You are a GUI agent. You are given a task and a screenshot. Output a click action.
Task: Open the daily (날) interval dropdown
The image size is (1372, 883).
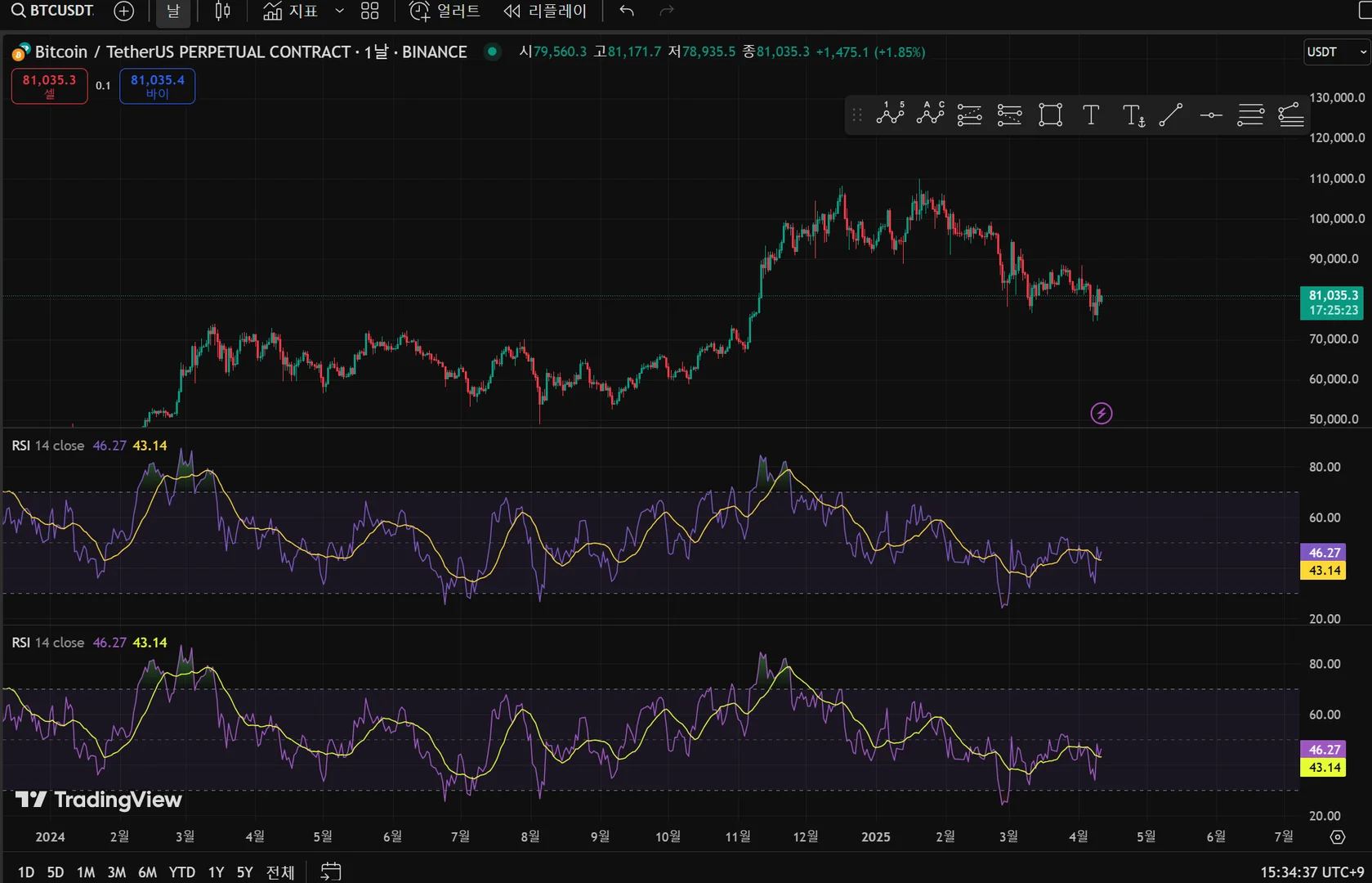pos(173,11)
